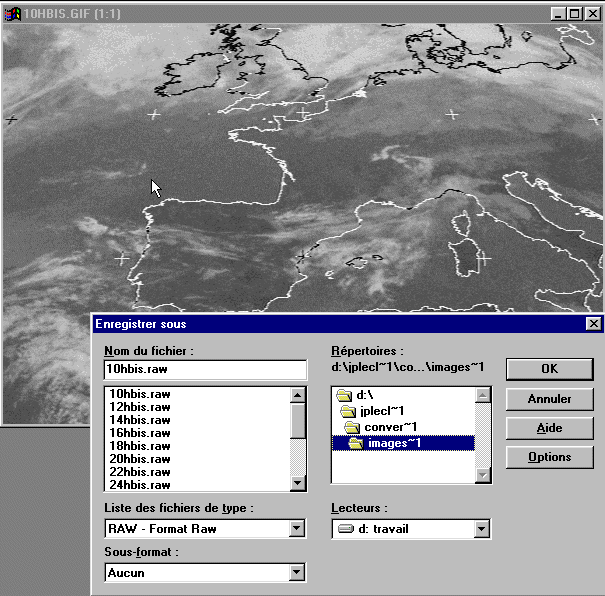Viewport: 605px width, 596px height.
Task: Open the file type list dropdown
Action: tap(296, 529)
